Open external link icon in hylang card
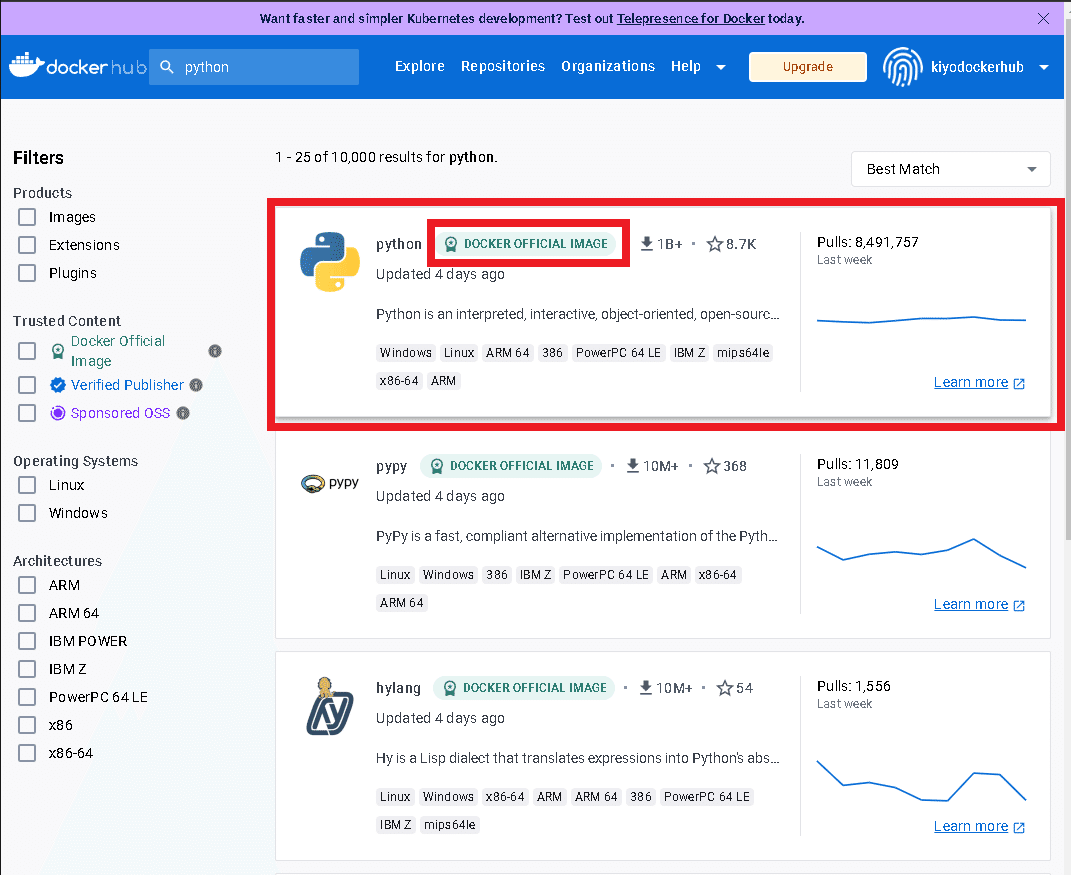The width and height of the screenshot is (1071, 875). coord(1019,827)
